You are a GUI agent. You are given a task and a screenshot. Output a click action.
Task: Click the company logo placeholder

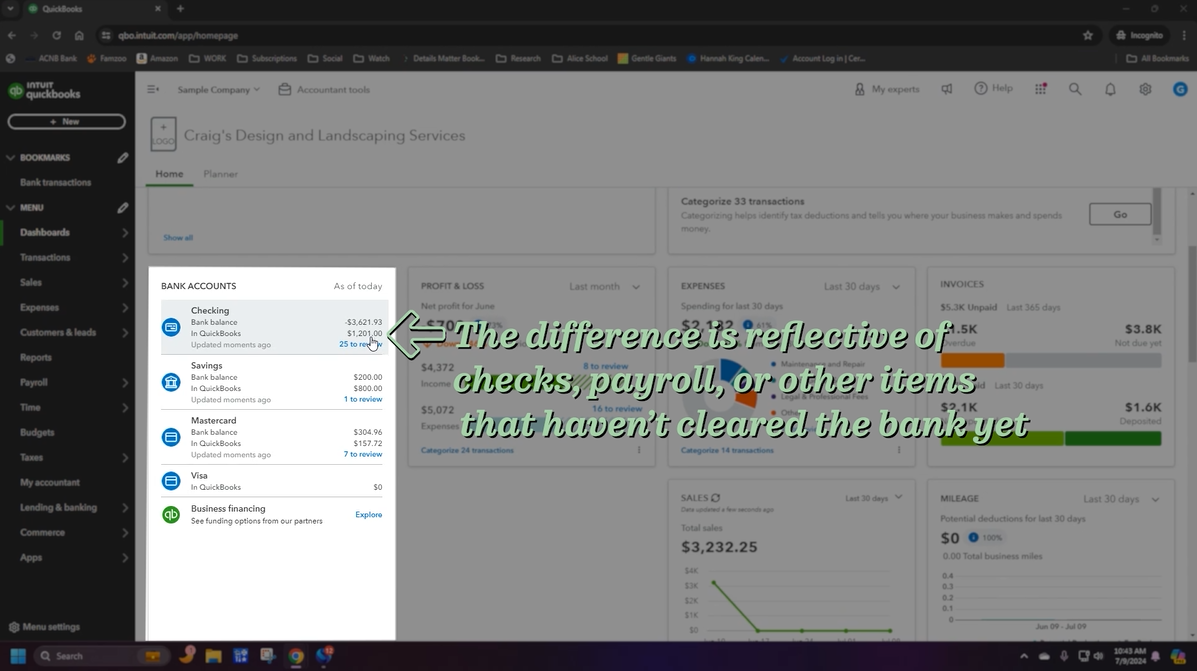point(163,134)
